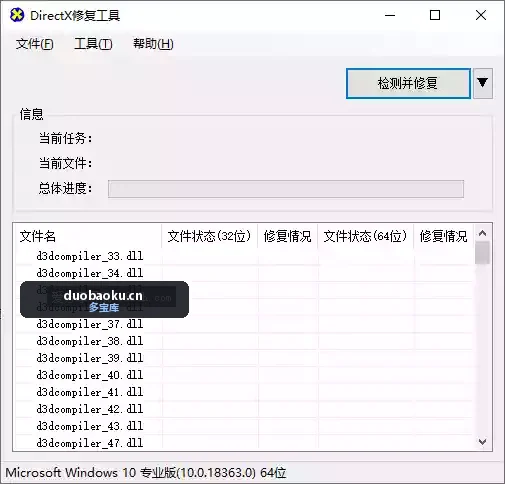This screenshot has width=505, height=484.
Task: Select the d3dcompiler_37.dll row
Action: point(244,324)
